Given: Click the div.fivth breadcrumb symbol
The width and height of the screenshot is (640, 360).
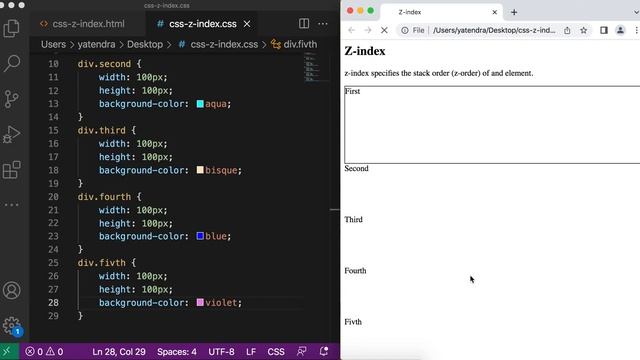Looking at the screenshot, I should (x=294, y=44).
